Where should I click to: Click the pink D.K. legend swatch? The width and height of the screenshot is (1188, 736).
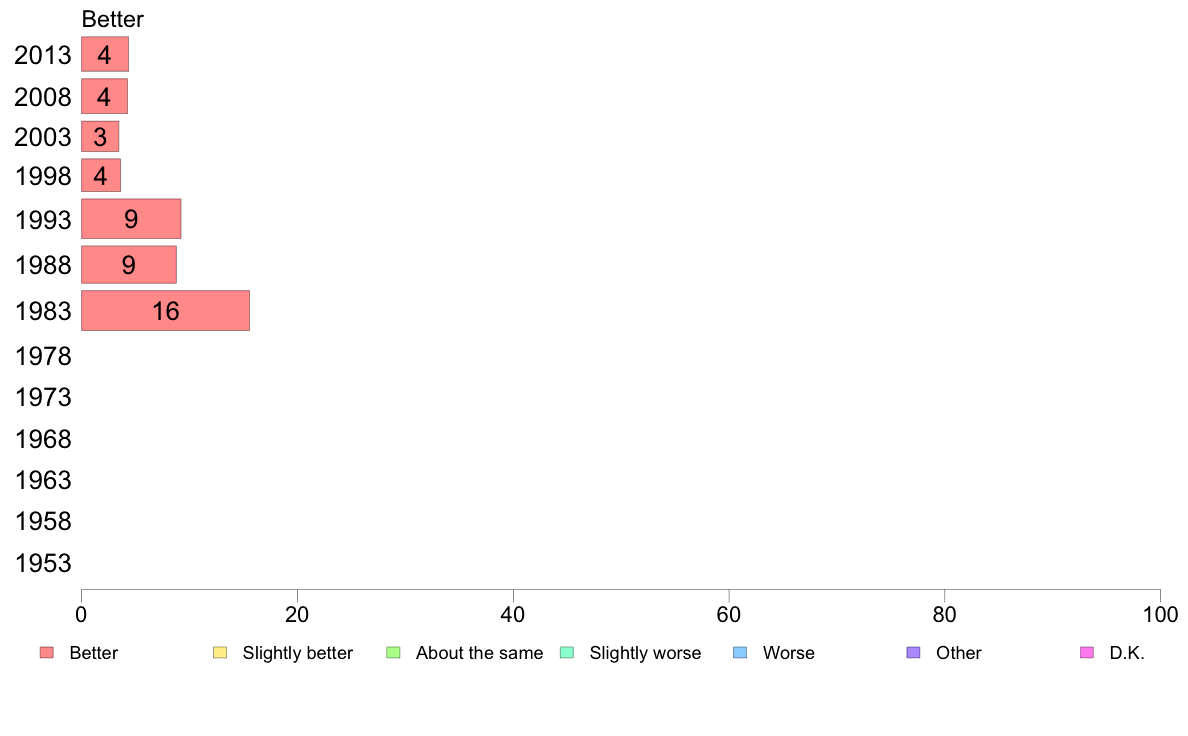coord(1087,653)
